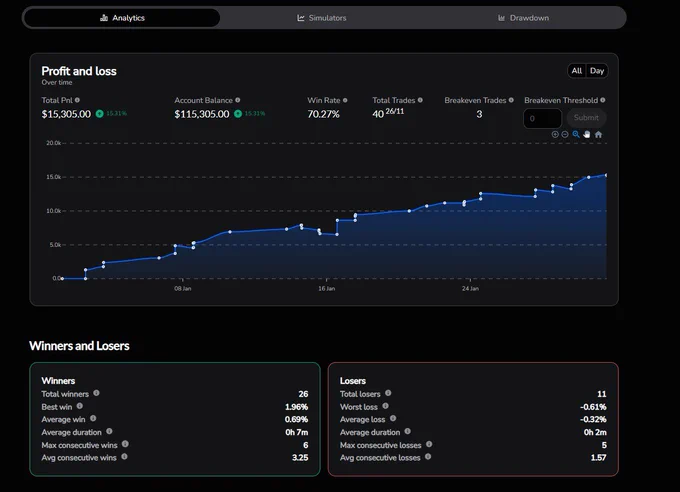
Task: Select the Day range toggle
Action: 597,71
